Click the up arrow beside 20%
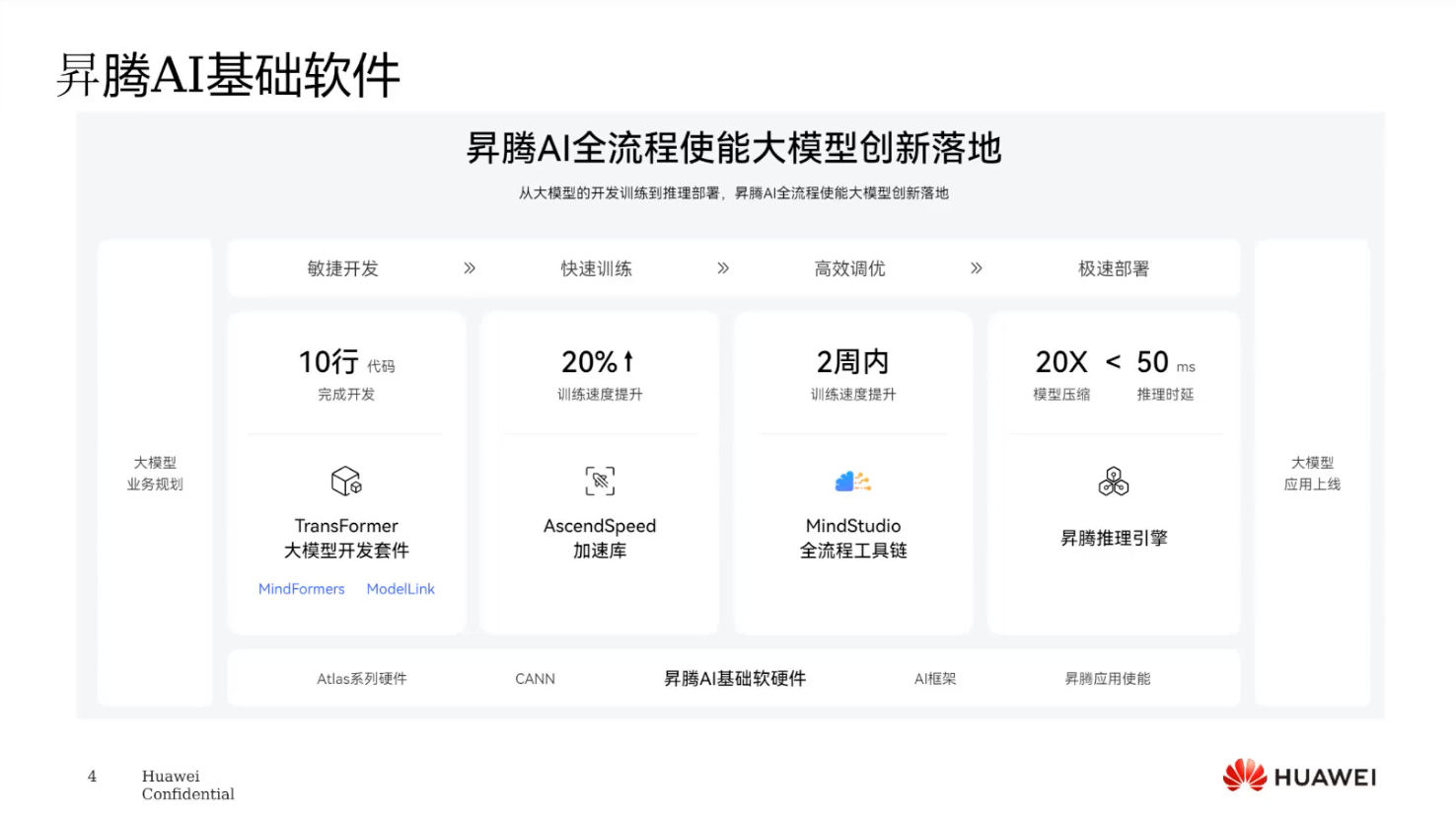 tap(628, 361)
